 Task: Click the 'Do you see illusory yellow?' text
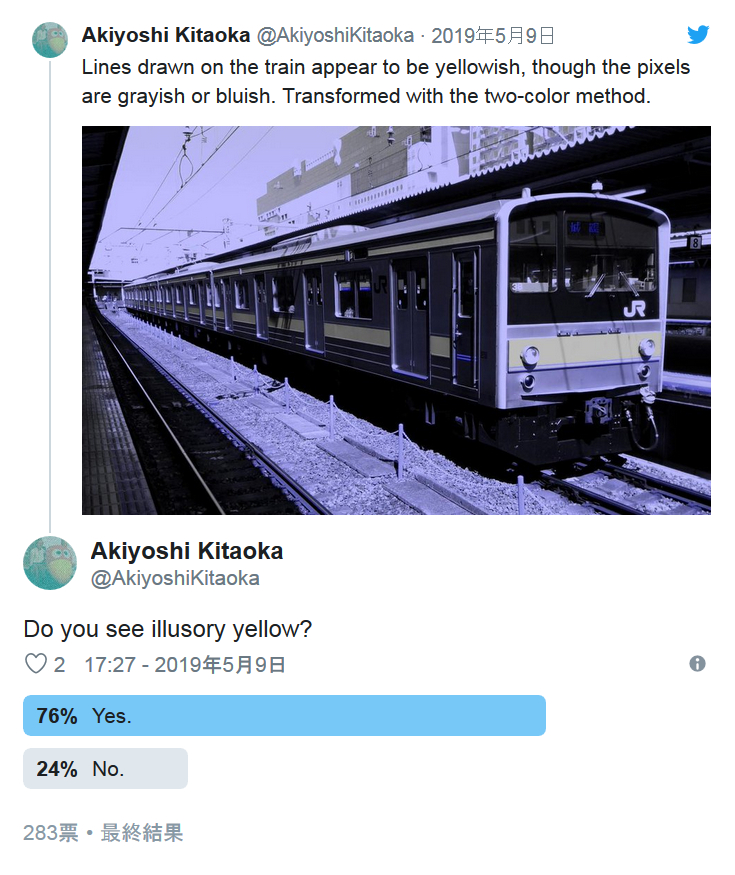167,629
